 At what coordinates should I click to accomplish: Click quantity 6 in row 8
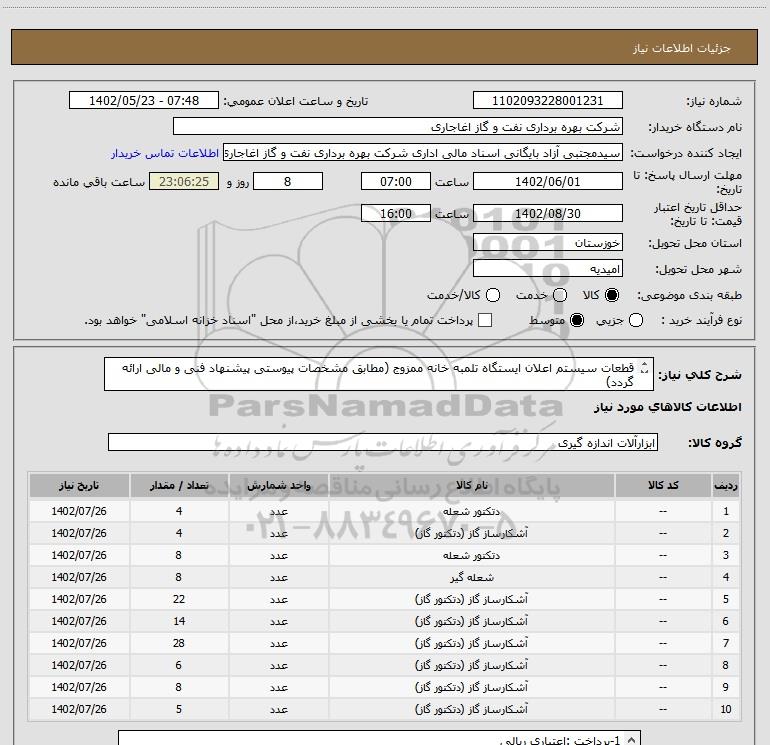pos(179,665)
